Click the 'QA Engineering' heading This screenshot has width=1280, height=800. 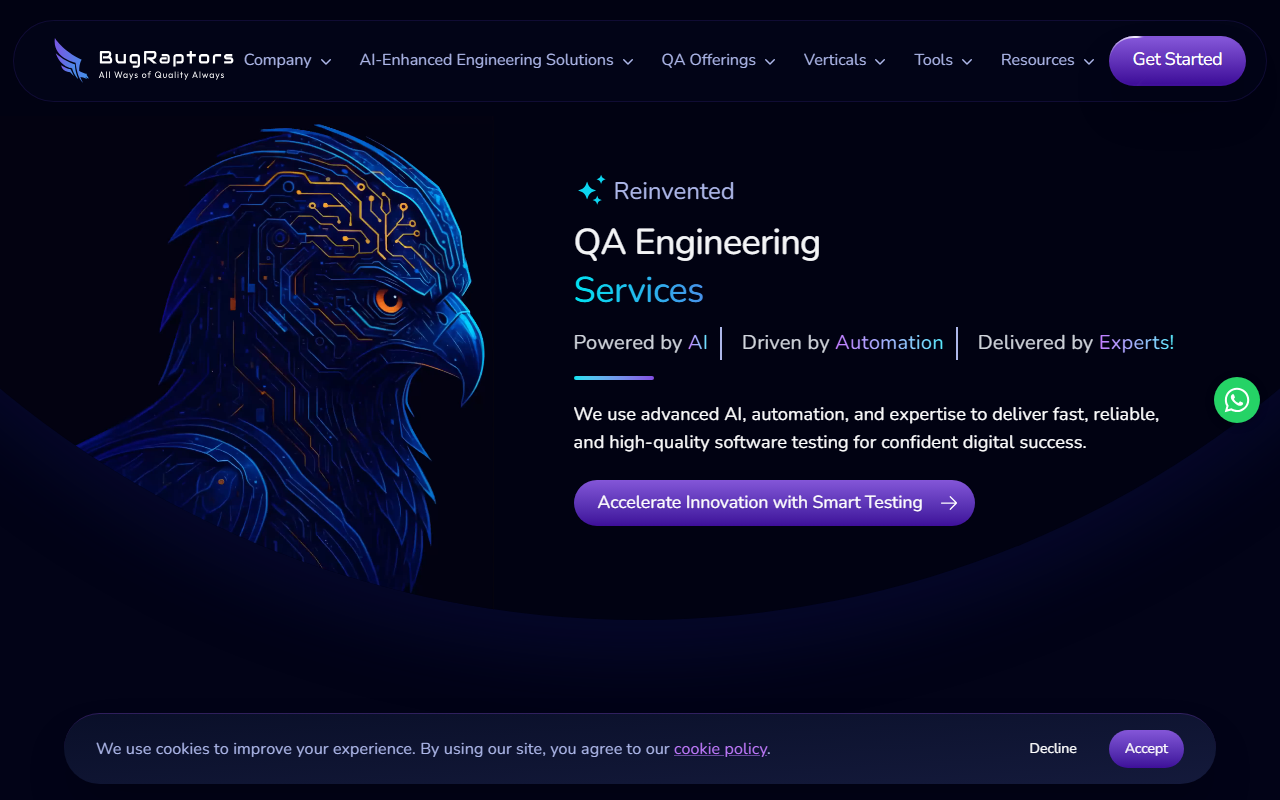coord(697,242)
